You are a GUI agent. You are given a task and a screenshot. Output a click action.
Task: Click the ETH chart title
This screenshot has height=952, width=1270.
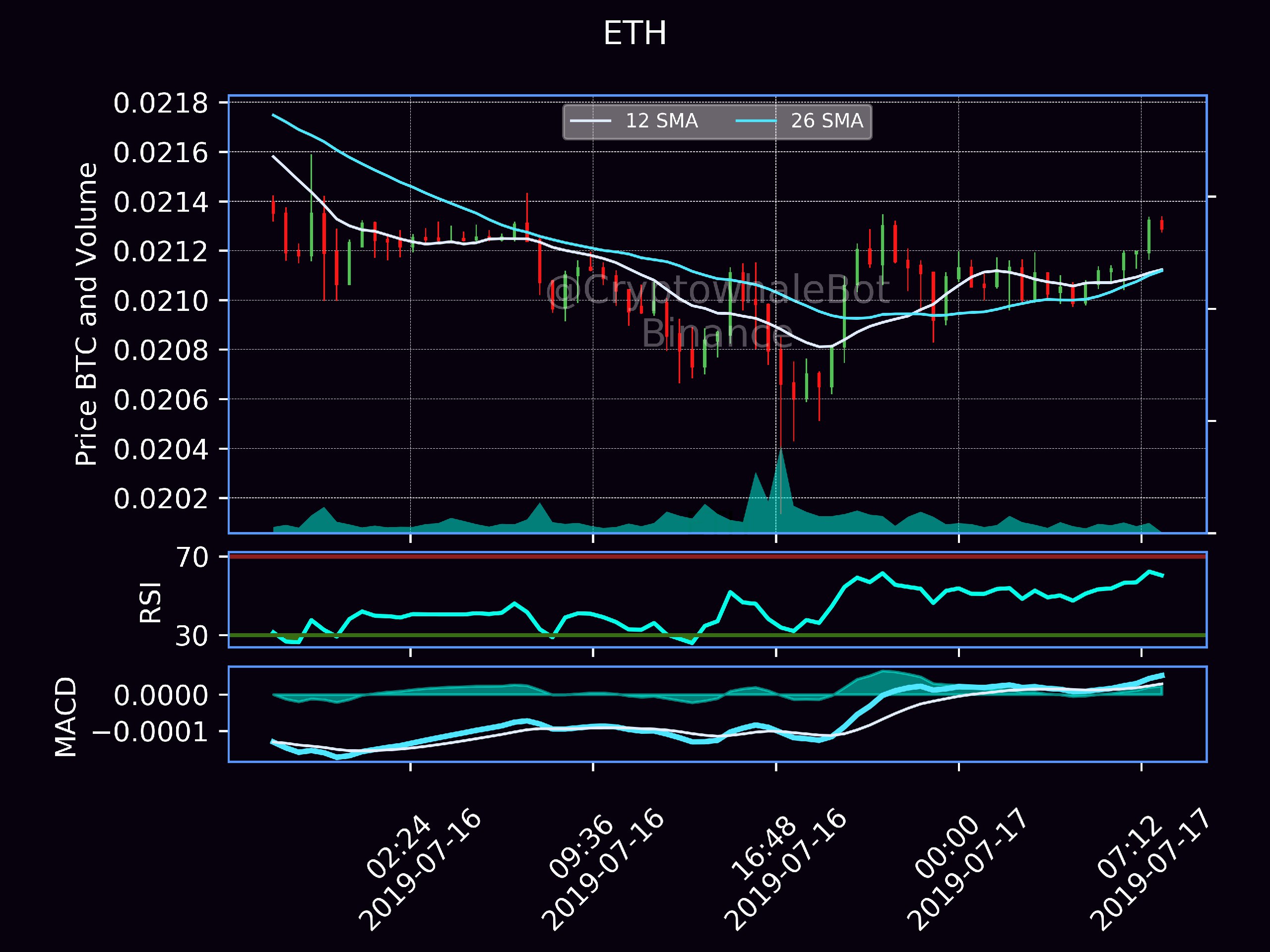point(635,33)
